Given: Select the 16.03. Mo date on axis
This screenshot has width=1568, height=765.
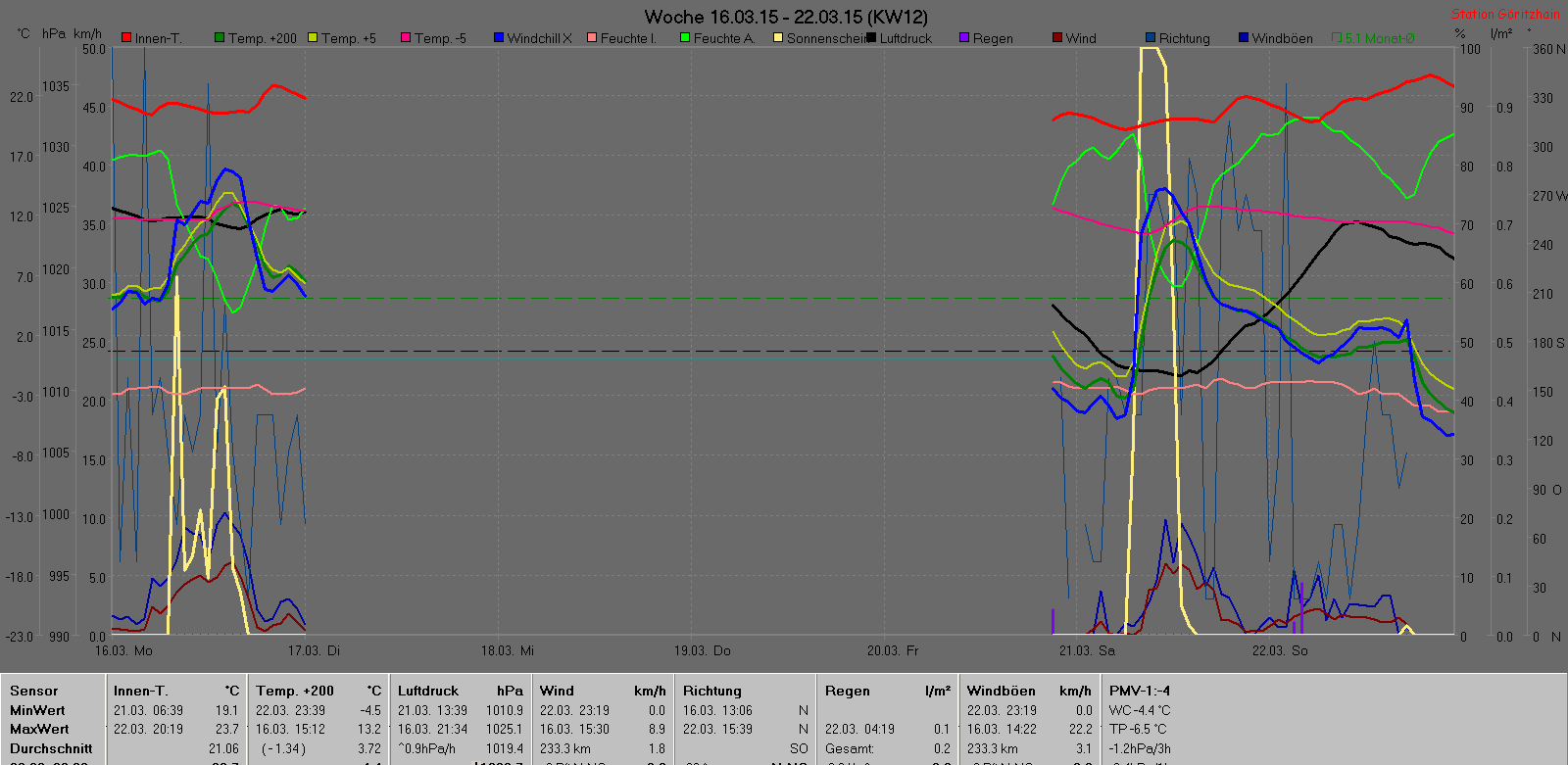Looking at the screenshot, I should coord(123,650).
